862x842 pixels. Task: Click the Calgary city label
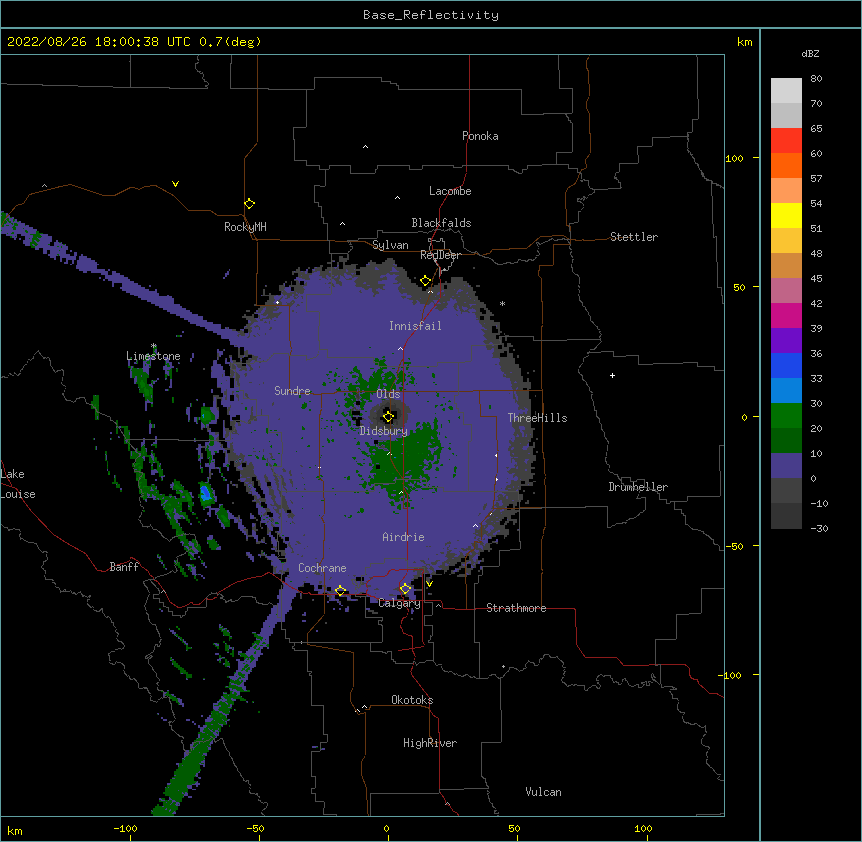coord(399,603)
